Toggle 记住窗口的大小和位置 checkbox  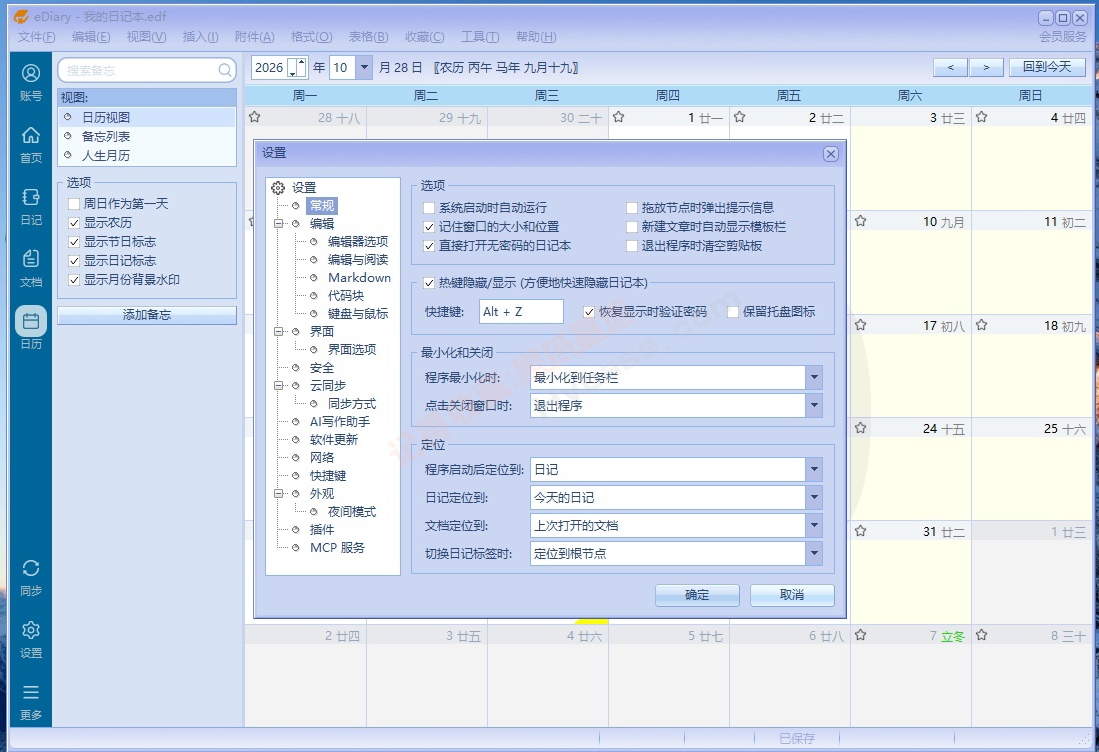[x=429, y=227]
